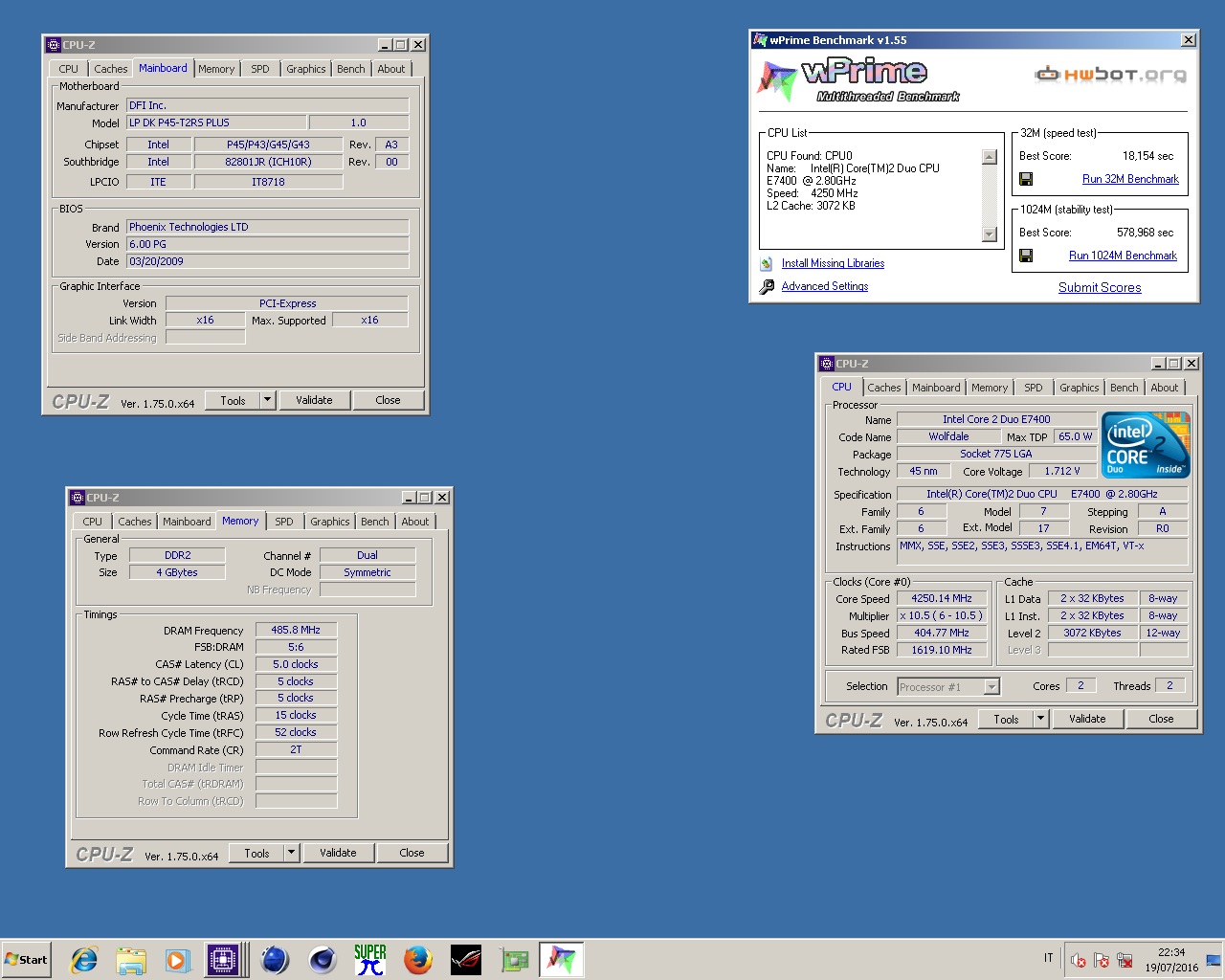Click the network tray icon

pos(1125,960)
